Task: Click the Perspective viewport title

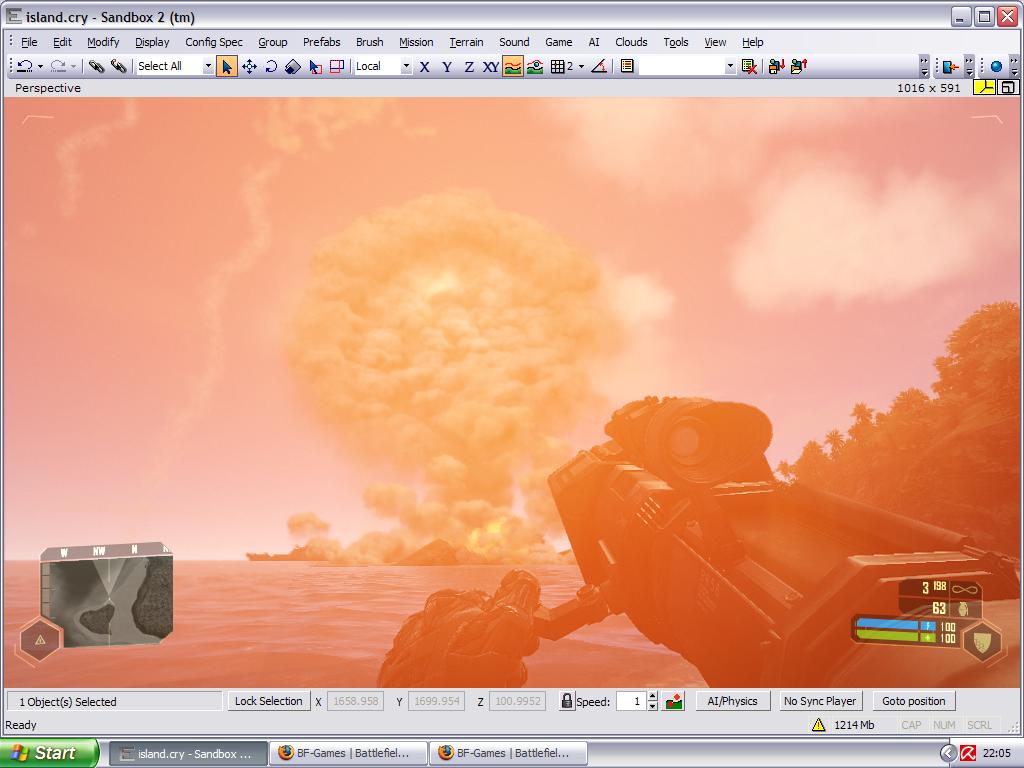Action: point(48,88)
